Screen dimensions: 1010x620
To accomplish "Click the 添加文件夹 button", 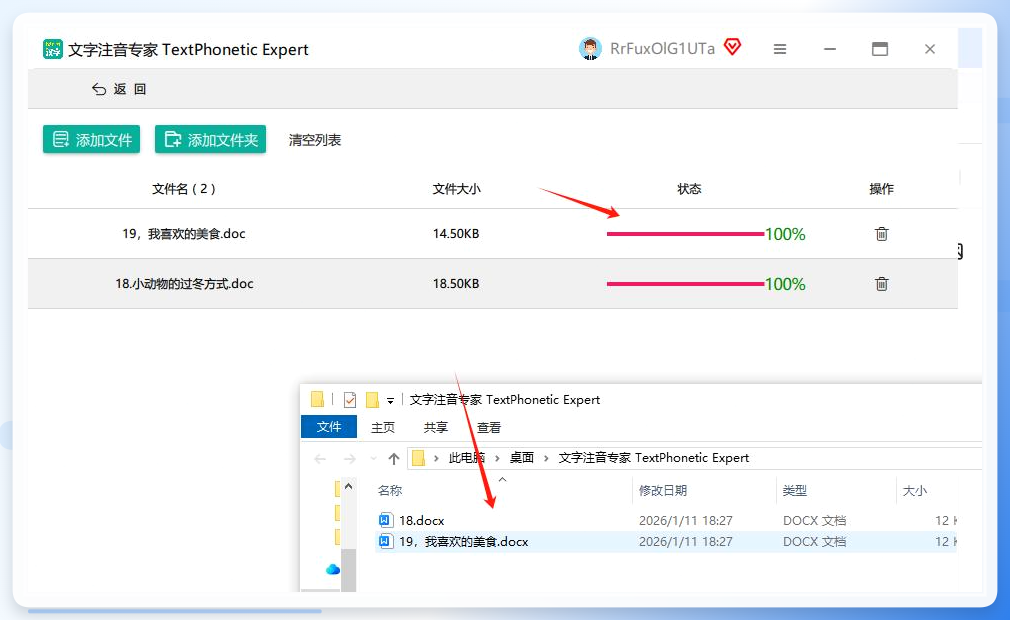I will coord(211,139).
